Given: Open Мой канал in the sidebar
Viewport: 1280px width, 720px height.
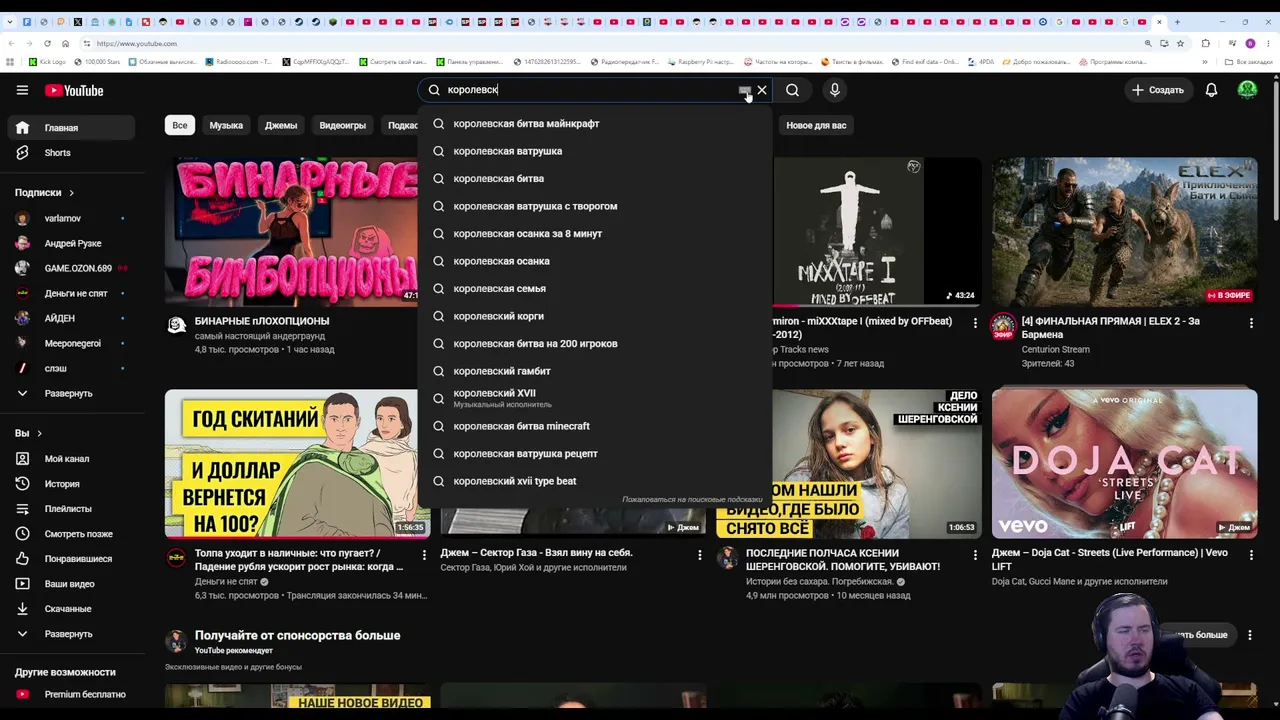Looking at the screenshot, I should 72,459.
